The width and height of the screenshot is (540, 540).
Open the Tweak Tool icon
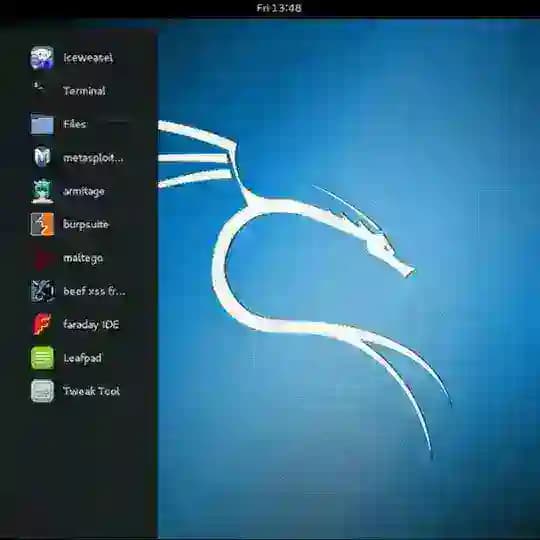pyautogui.click(x=42, y=391)
